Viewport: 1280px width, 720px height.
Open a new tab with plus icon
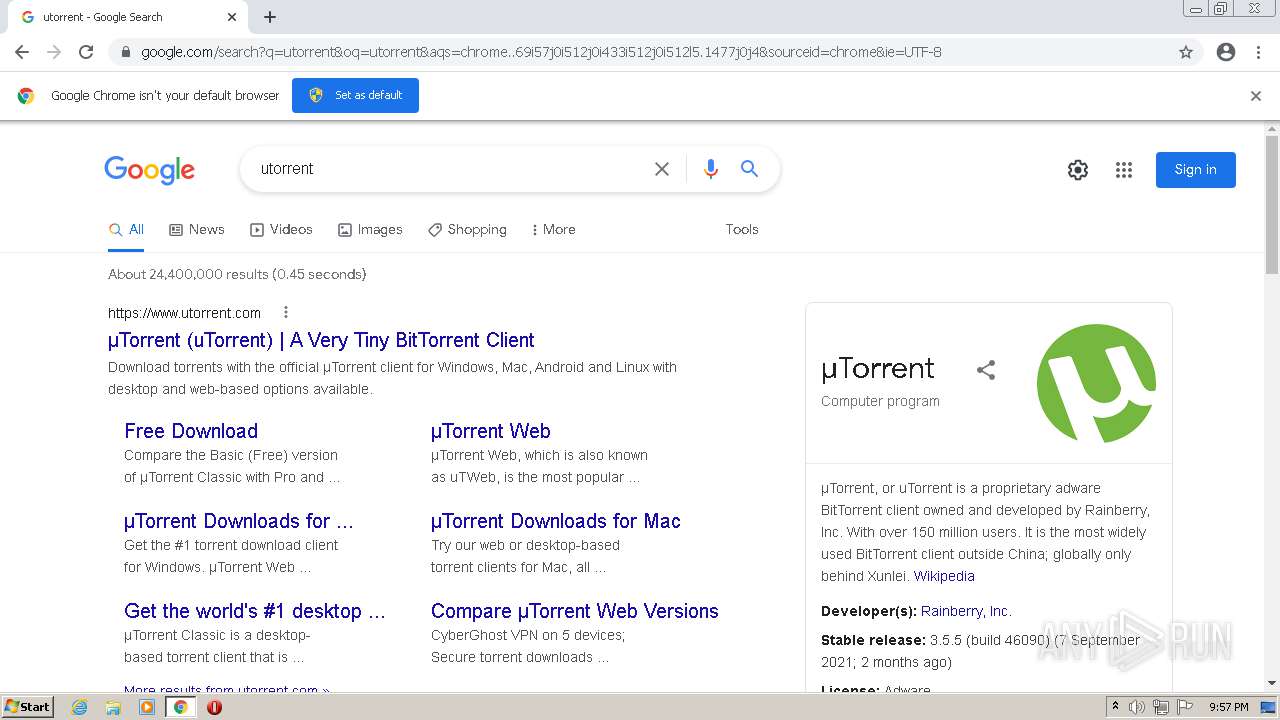(x=270, y=17)
